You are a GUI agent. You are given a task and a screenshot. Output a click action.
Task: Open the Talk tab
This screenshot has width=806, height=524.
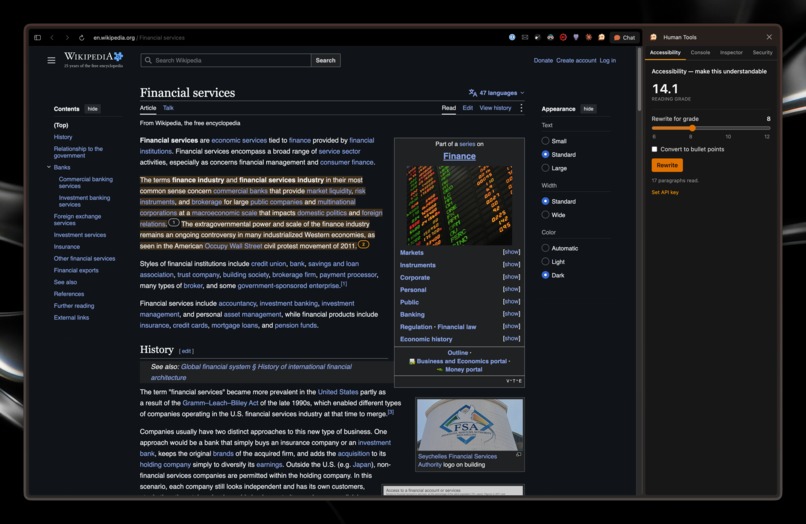point(168,108)
